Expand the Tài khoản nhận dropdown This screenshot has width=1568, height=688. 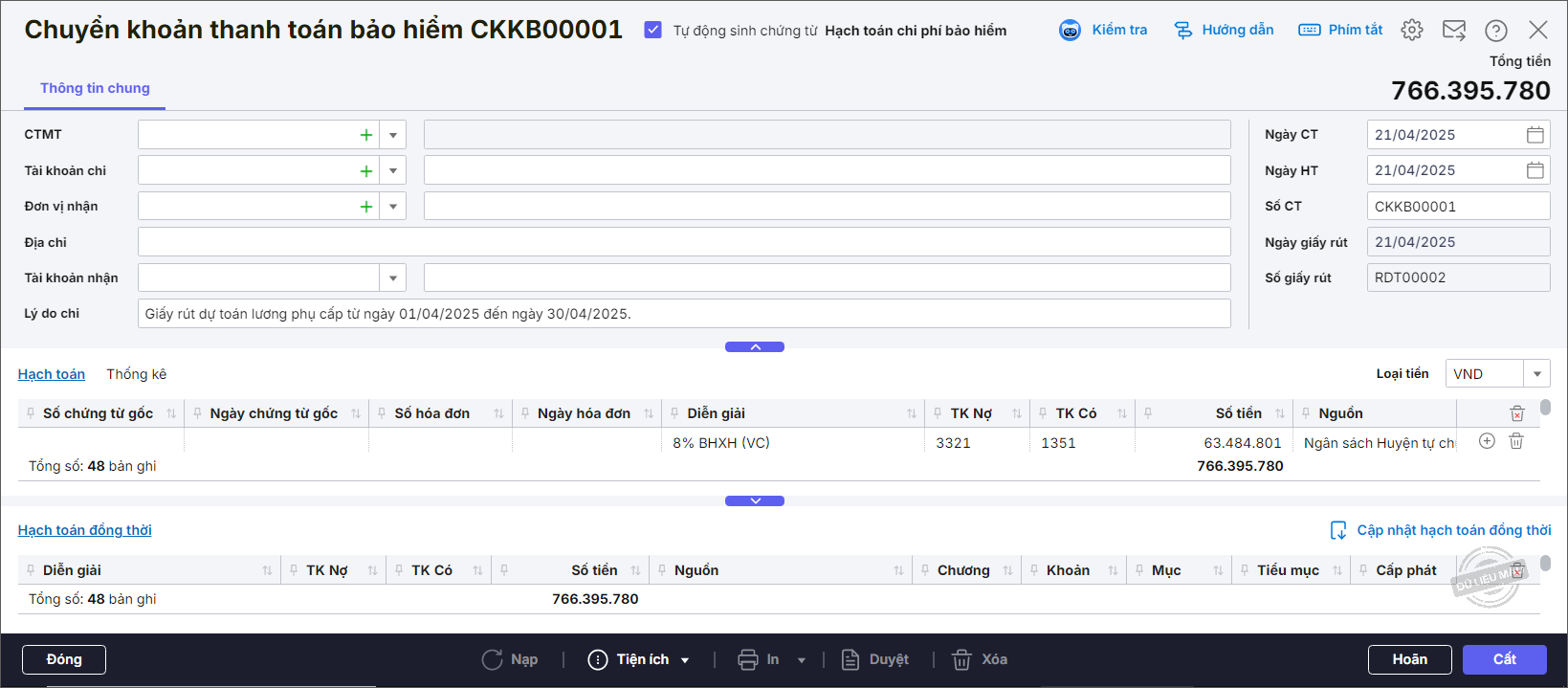tap(393, 278)
